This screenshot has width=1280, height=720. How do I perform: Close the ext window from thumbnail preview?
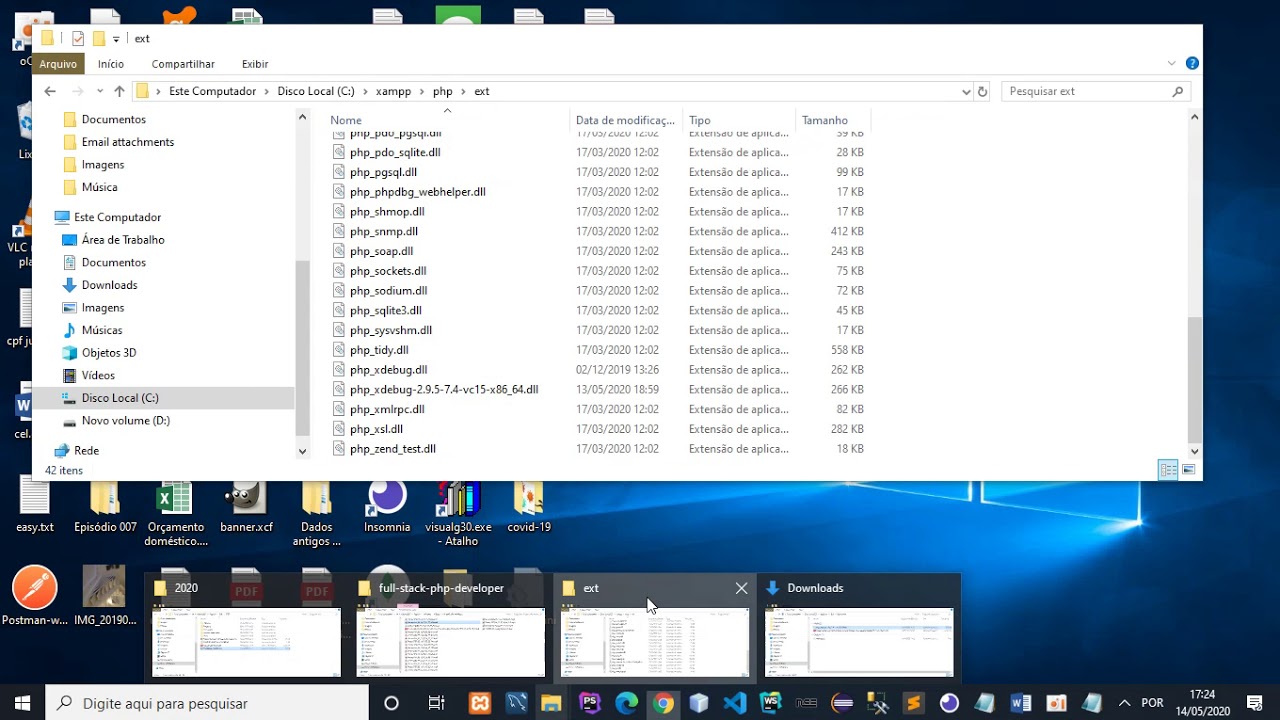point(741,588)
